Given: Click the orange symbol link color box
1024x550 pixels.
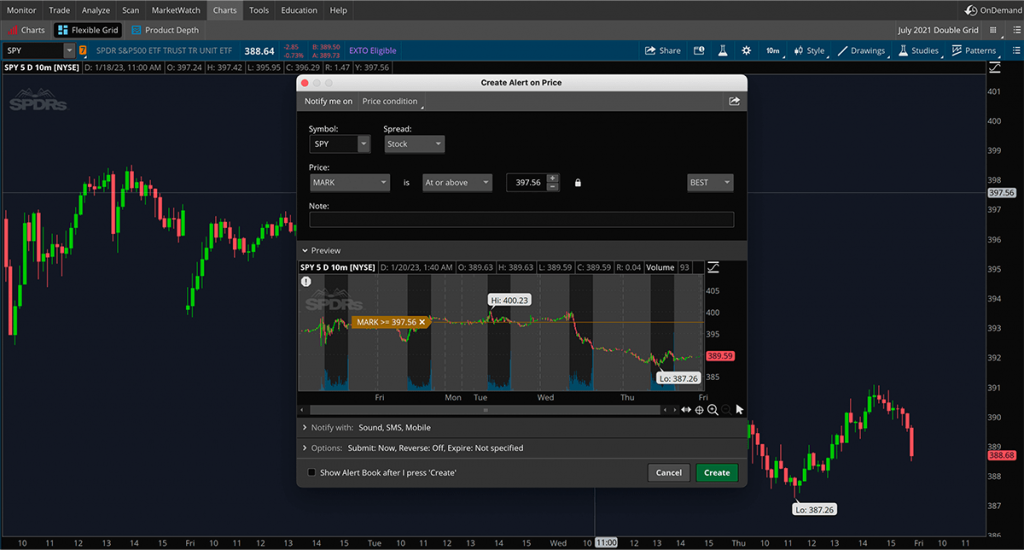Looking at the screenshot, I should click(x=83, y=50).
